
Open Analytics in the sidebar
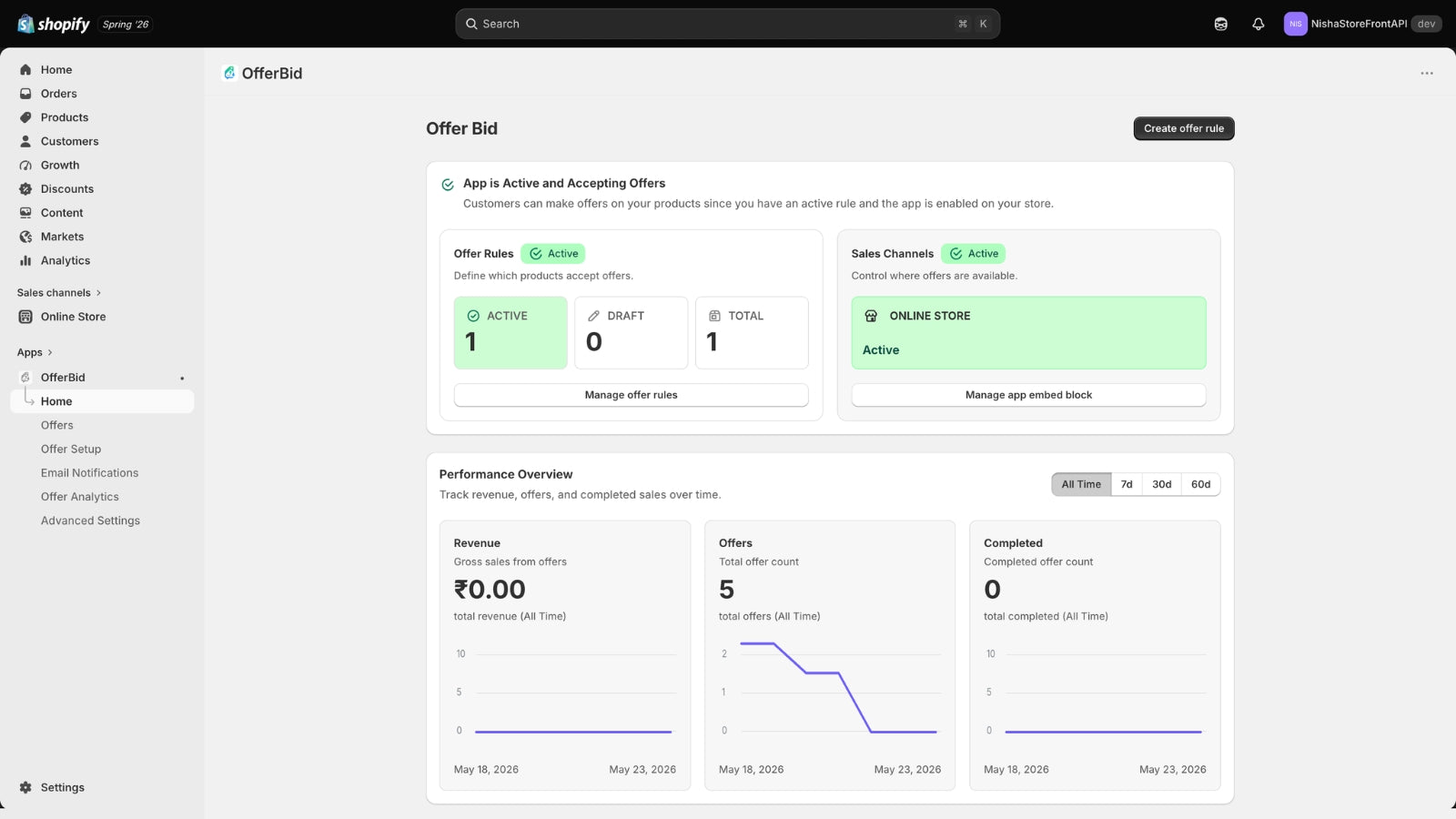pos(65,260)
